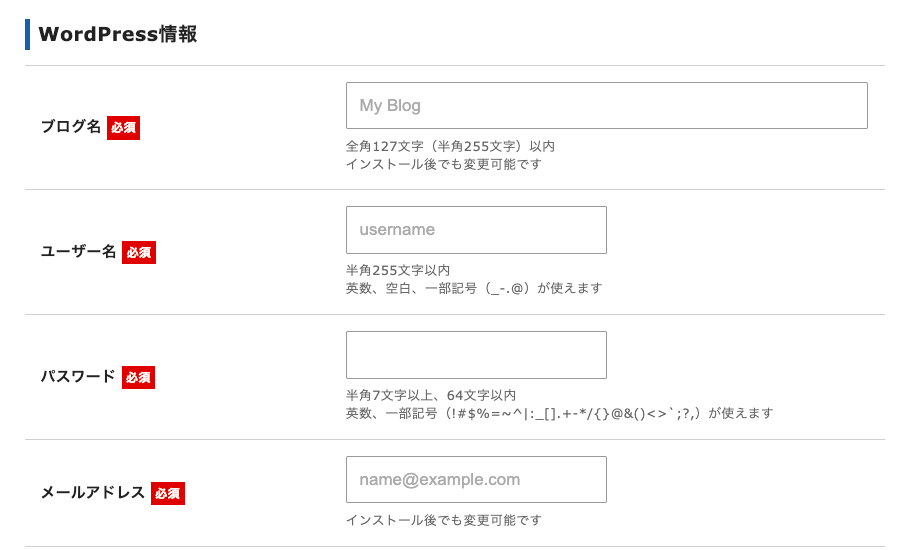Click the 半角255文字以内 hint under username
This screenshot has width=900, height=550.
(x=398, y=270)
